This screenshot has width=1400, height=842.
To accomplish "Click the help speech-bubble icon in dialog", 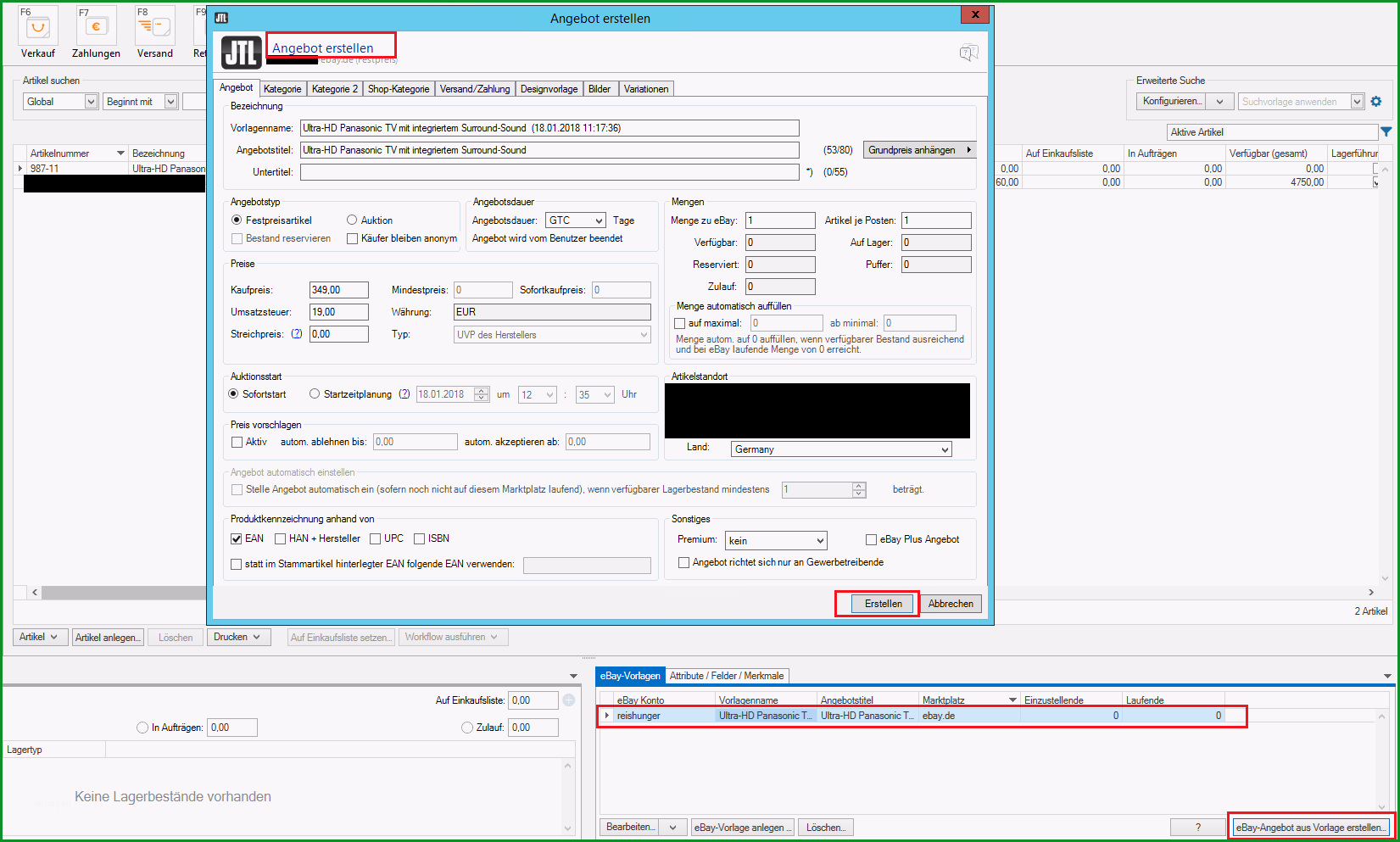I will [969, 53].
